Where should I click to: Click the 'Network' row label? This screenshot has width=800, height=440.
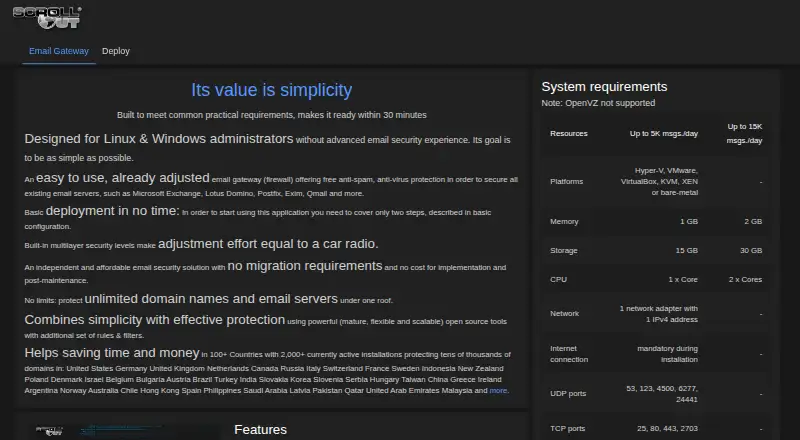564,314
